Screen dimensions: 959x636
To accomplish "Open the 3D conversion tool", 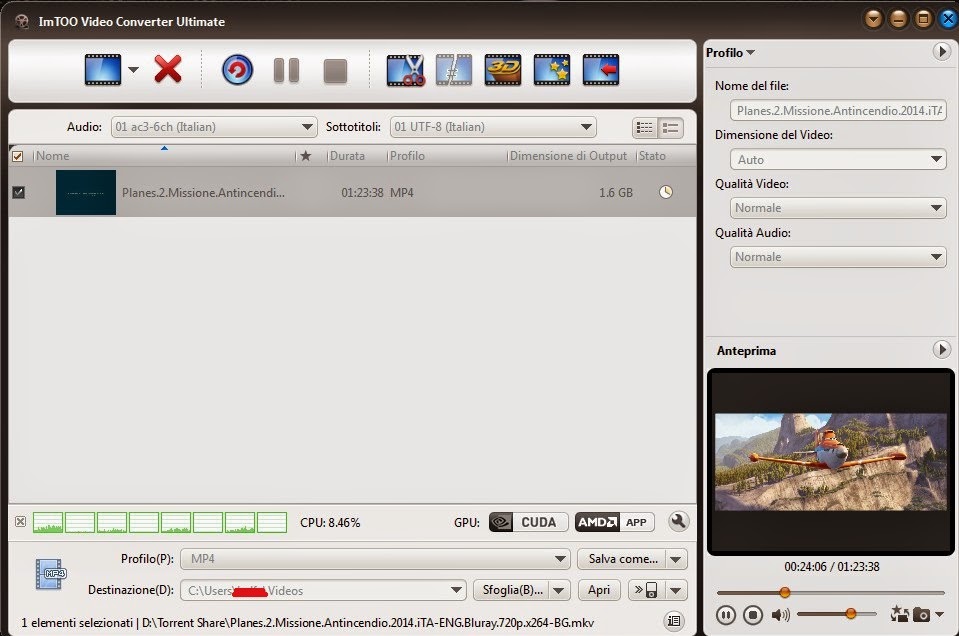I will 503,70.
